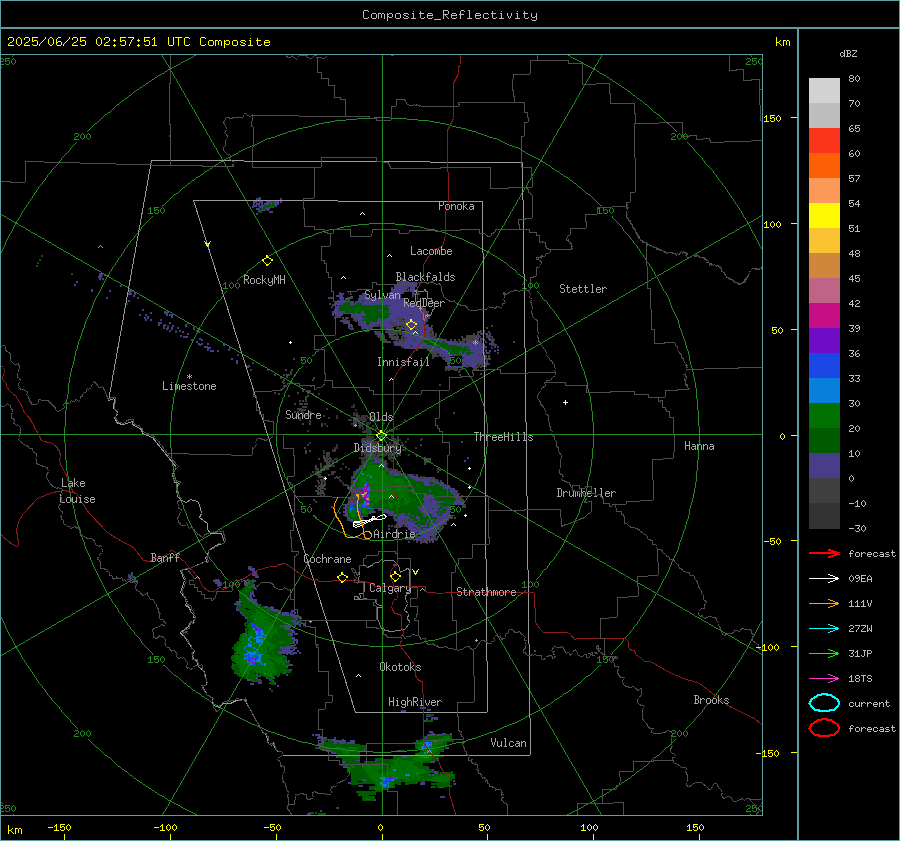Click the yellow diamond marker above Calgary
This screenshot has width=900, height=841.
click(395, 576)
